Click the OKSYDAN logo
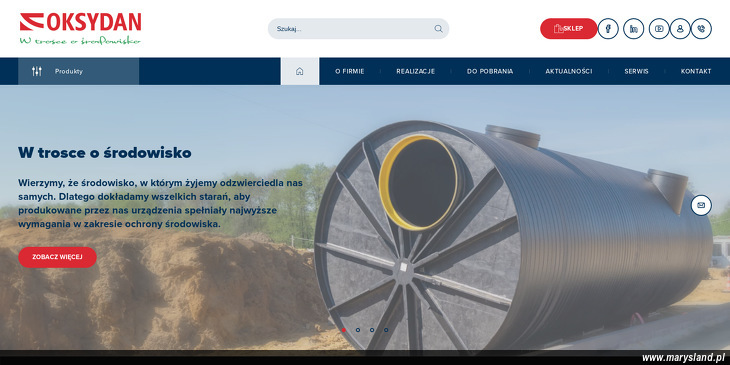Screen dimensions: 730x365 click(81, 28)
